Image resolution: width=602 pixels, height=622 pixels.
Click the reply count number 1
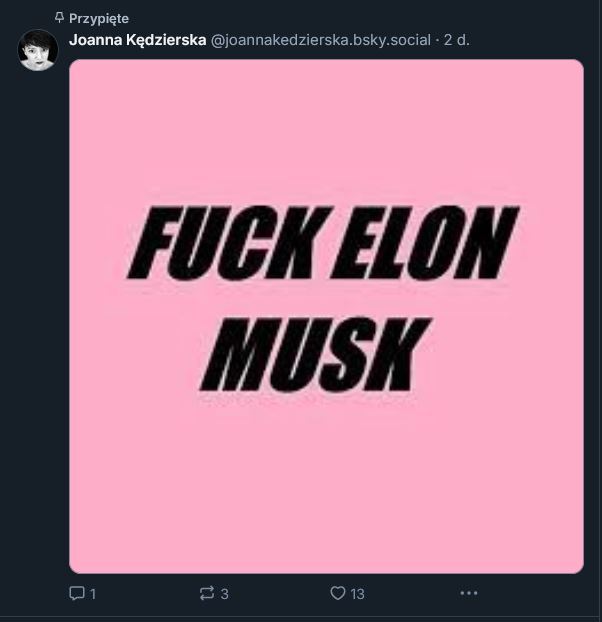93,594
